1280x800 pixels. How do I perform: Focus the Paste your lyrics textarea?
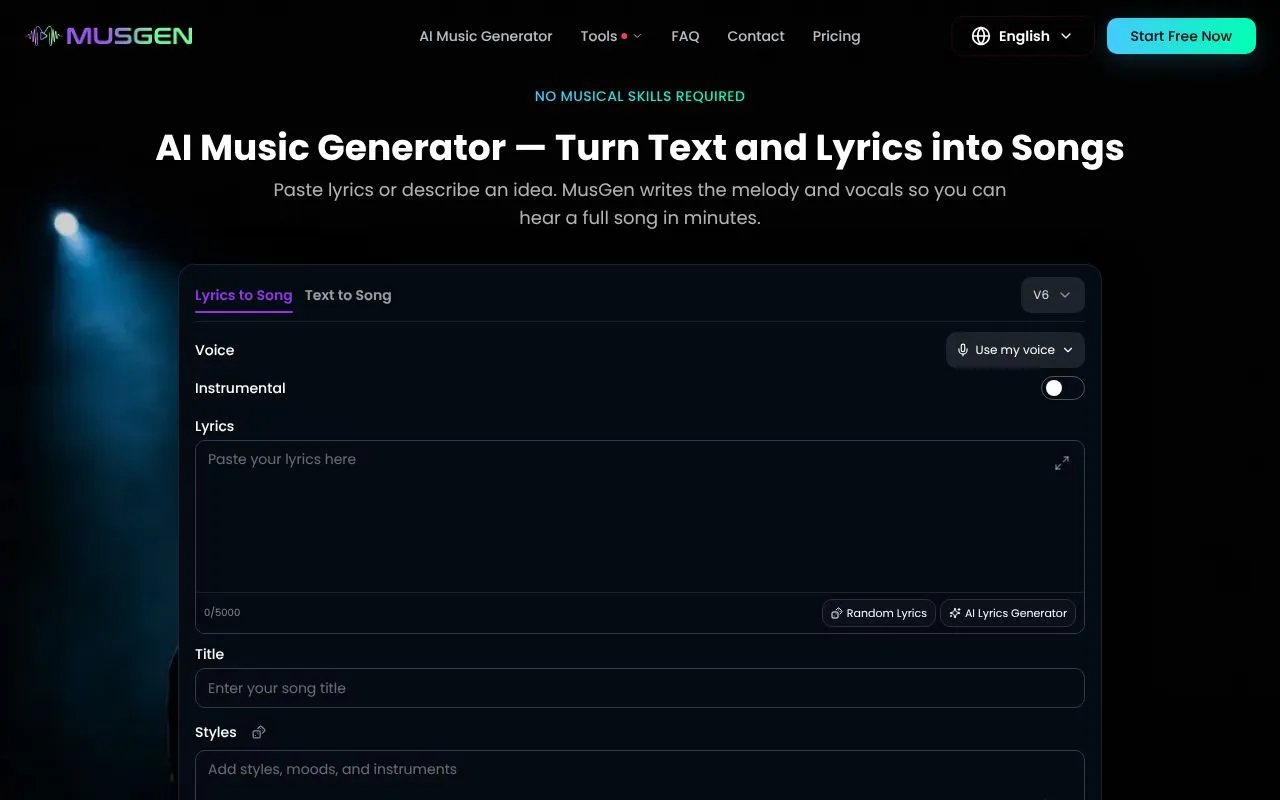(x=640, y=517)
